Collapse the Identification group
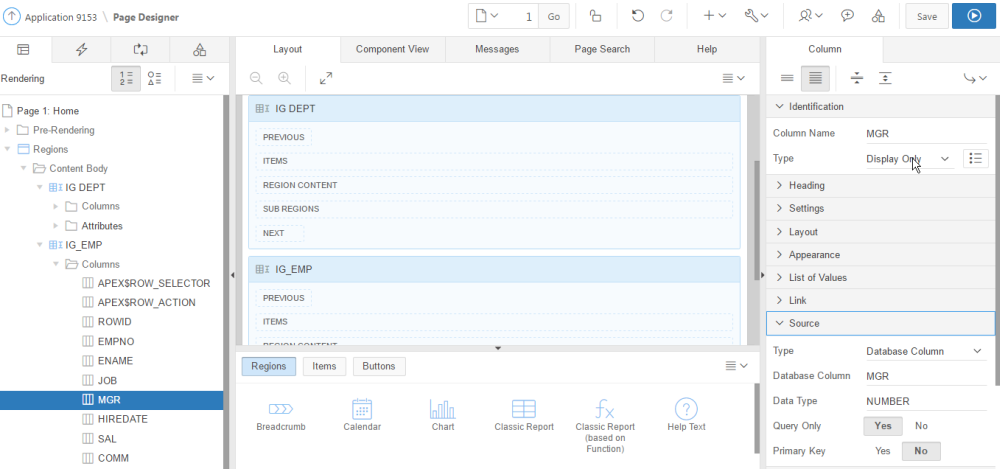 coord(881,107)
